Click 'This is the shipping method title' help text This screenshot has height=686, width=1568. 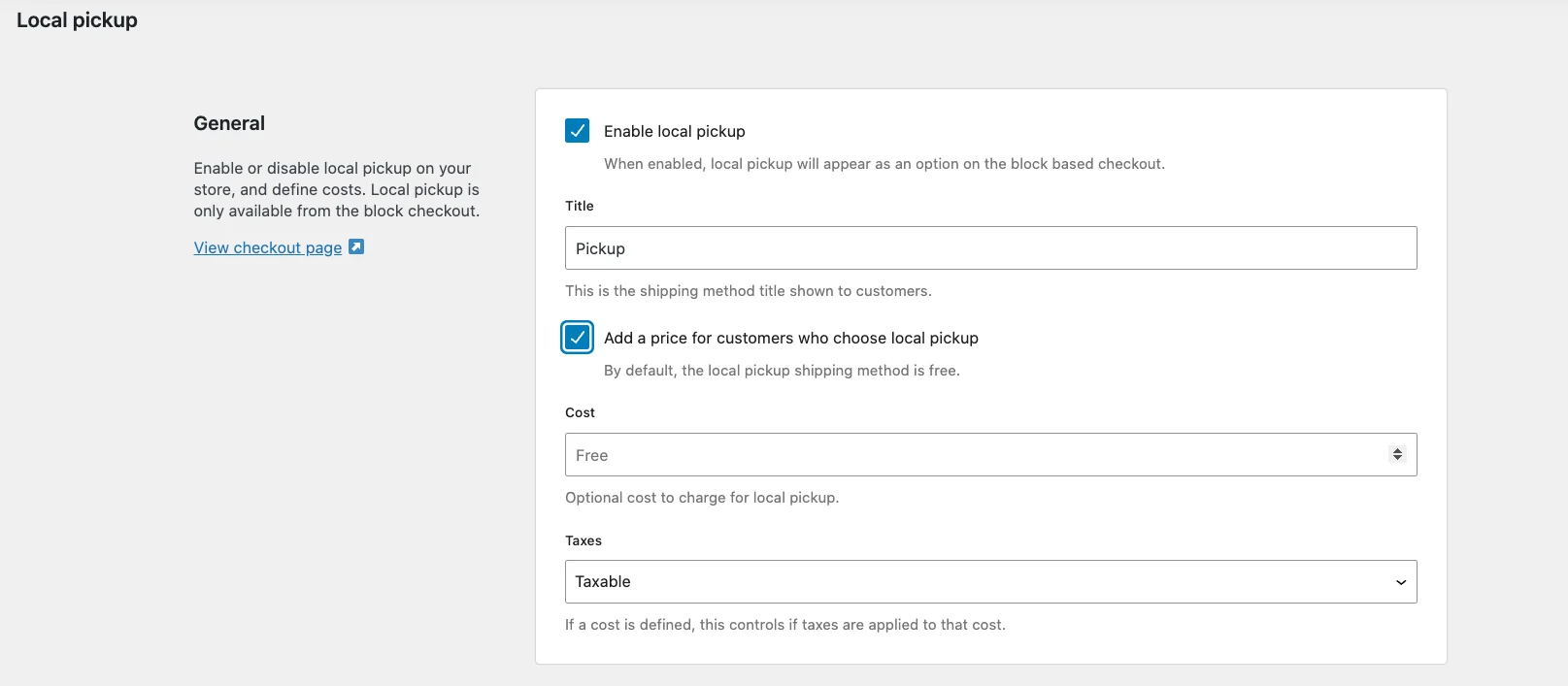749,291
